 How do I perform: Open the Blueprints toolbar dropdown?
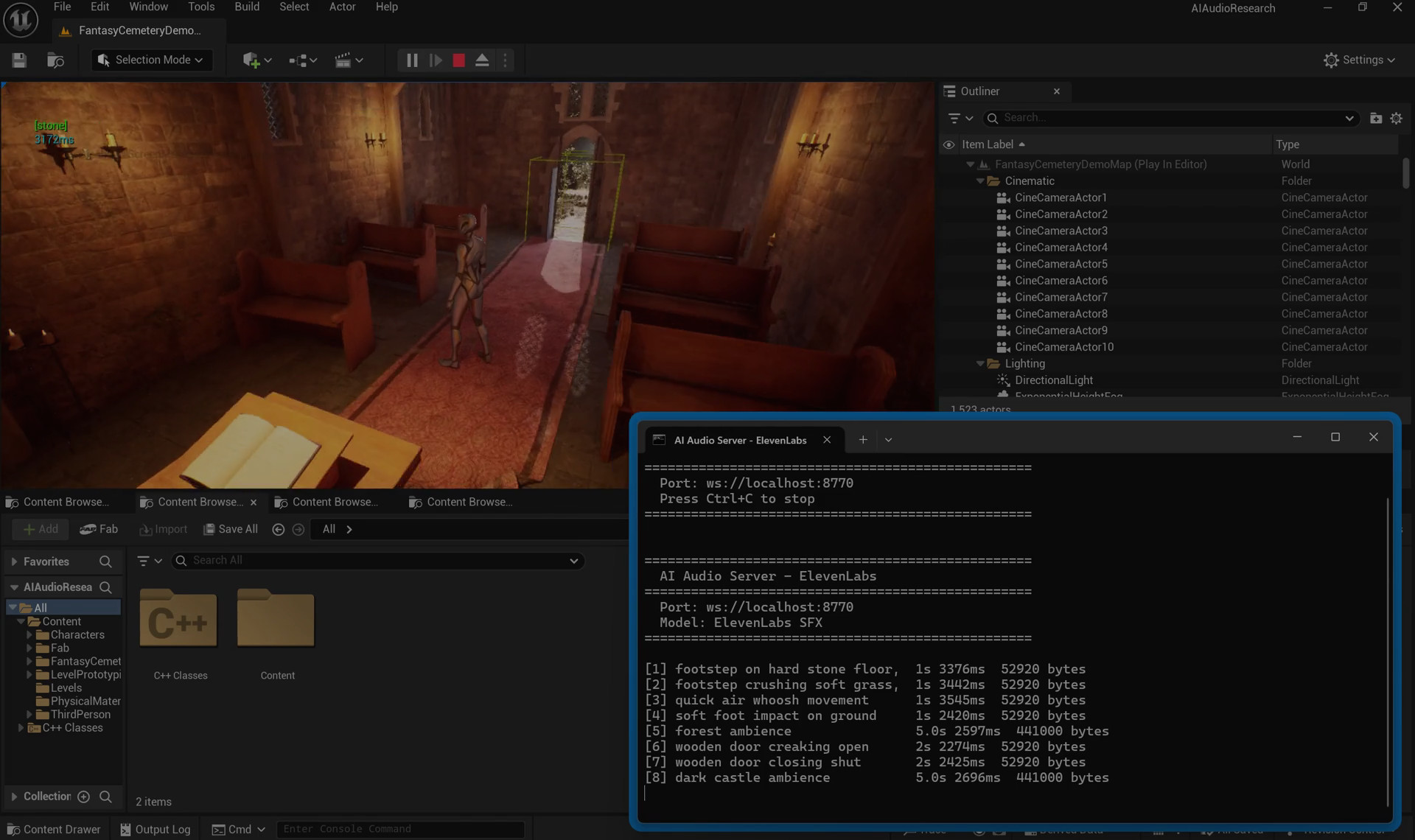click(x=303, y=60)
